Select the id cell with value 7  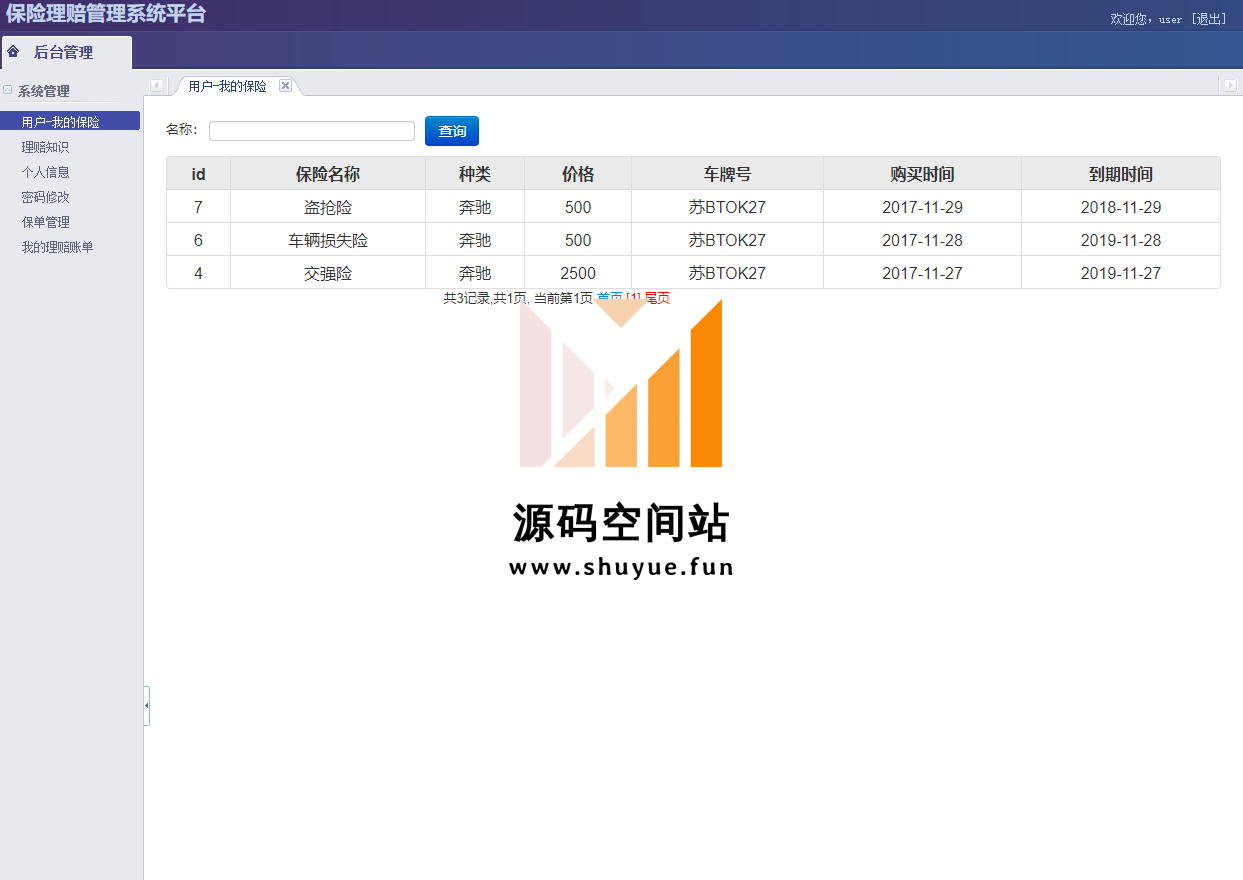[x=198, y=207]
